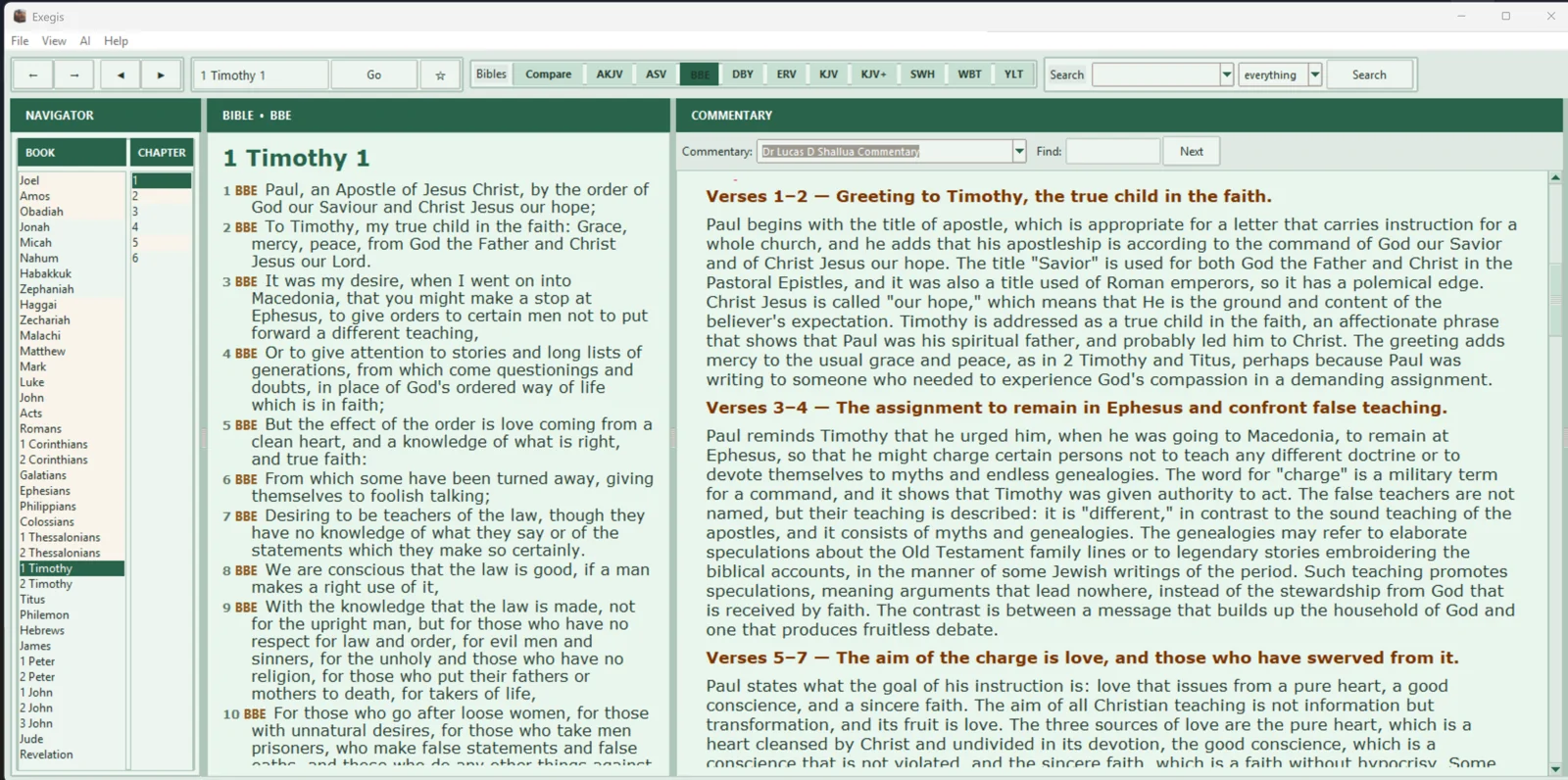
Task: Go to next chapter triangle button
Action: [x=161, y=74]
